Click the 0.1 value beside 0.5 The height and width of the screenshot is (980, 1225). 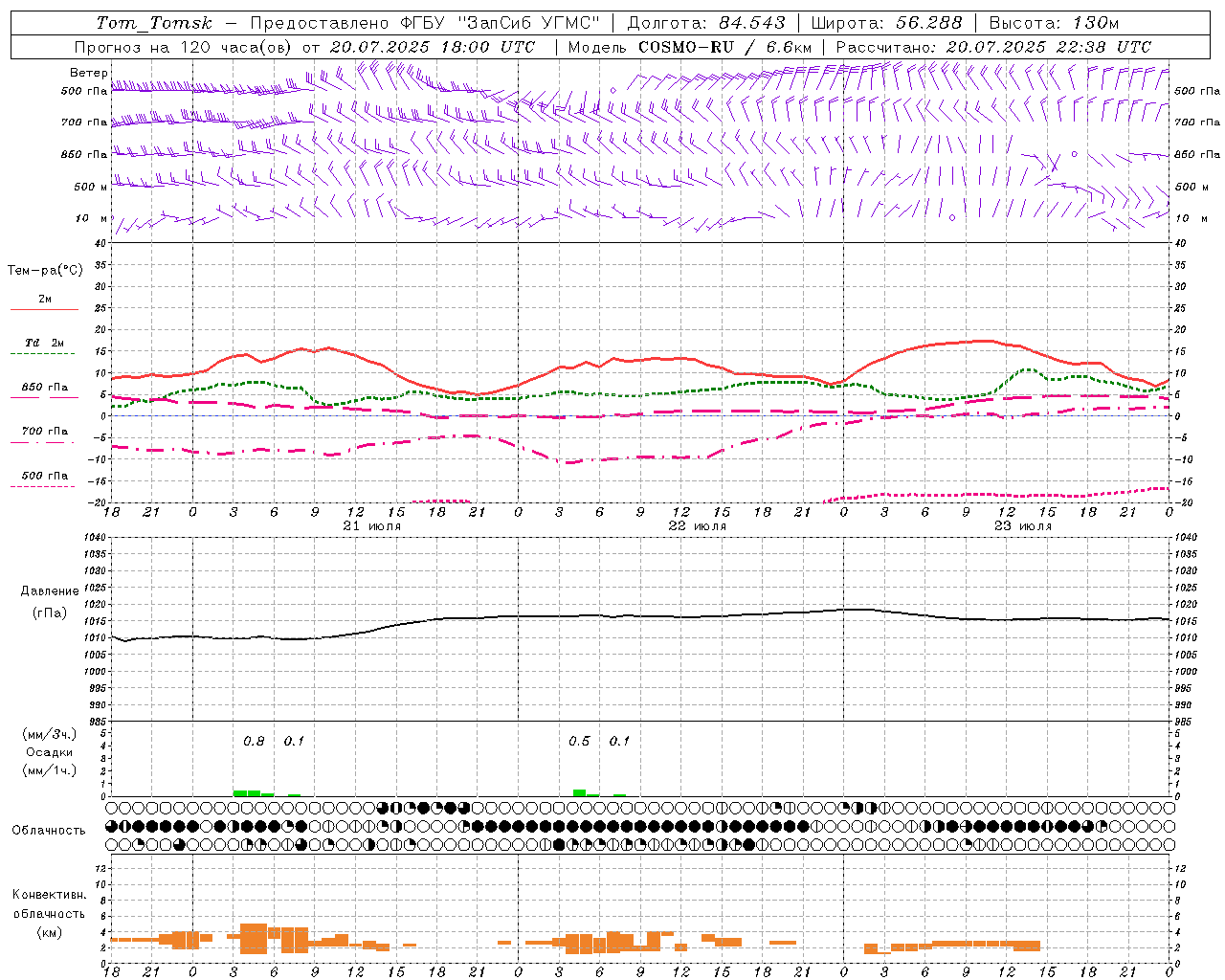[619, 741]
